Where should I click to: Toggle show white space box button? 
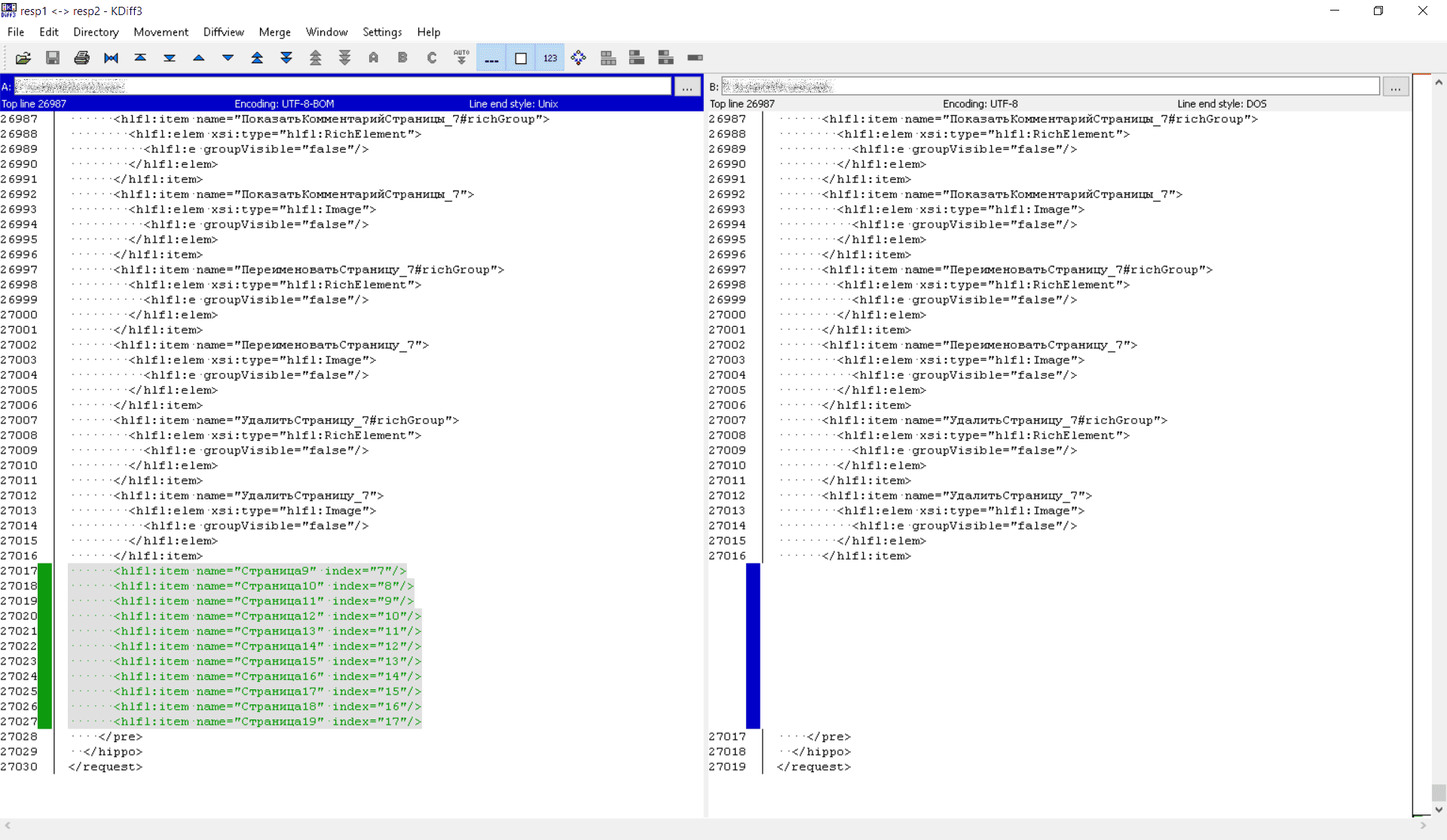(521, 58)
